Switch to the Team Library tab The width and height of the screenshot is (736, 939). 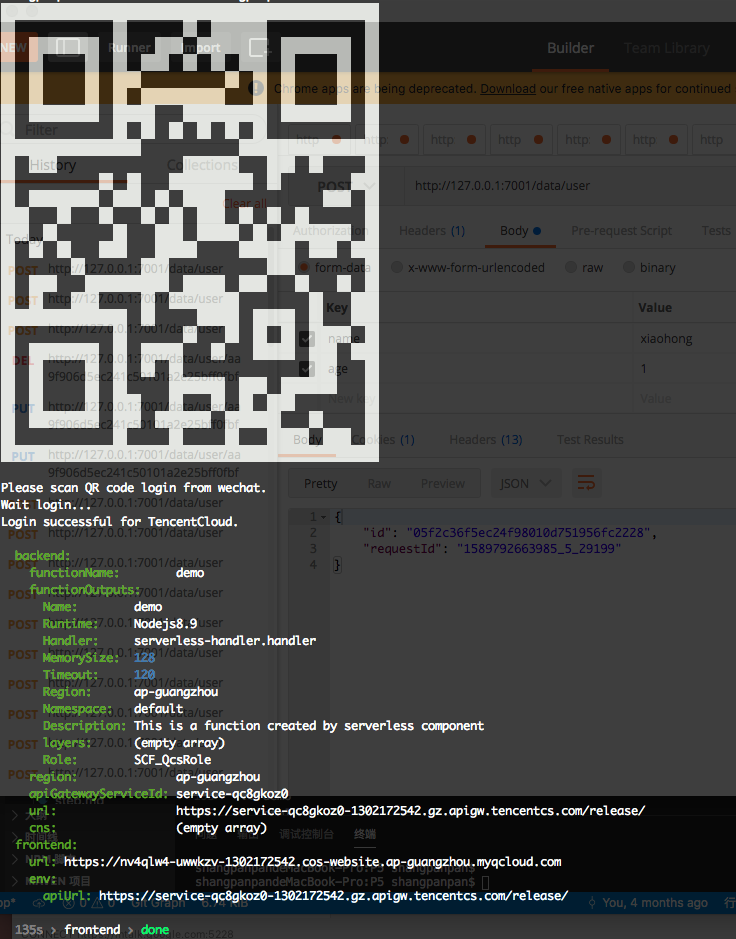pos(667,48)
